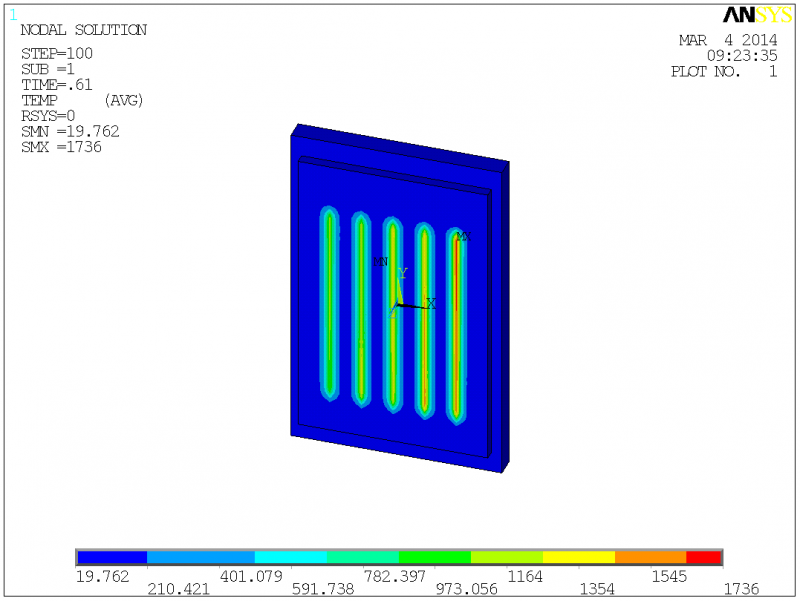Click the SMN =19.762 value

pos(70,132)
